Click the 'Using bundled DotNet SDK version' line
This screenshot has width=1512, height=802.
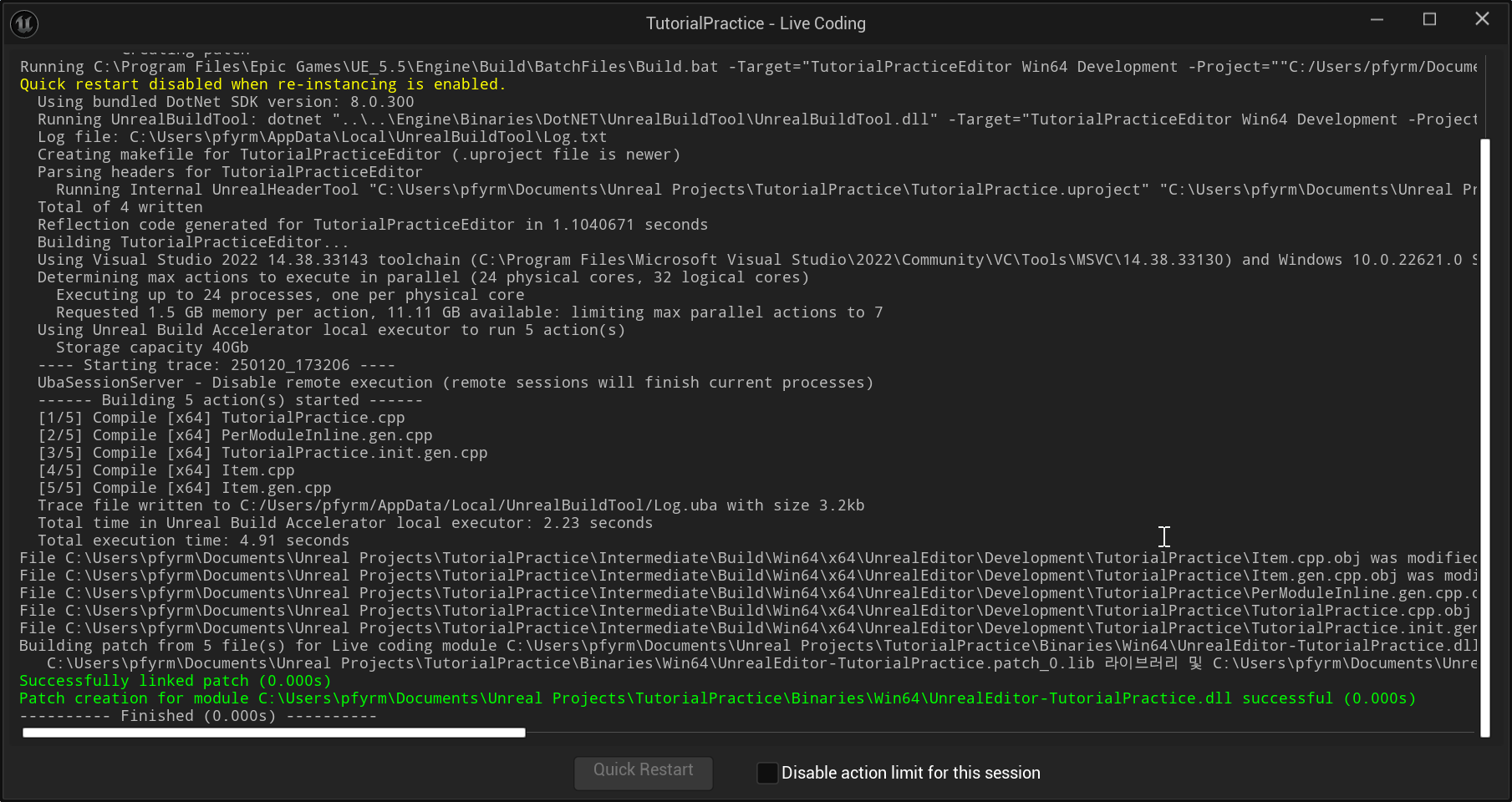coord(226,102)
